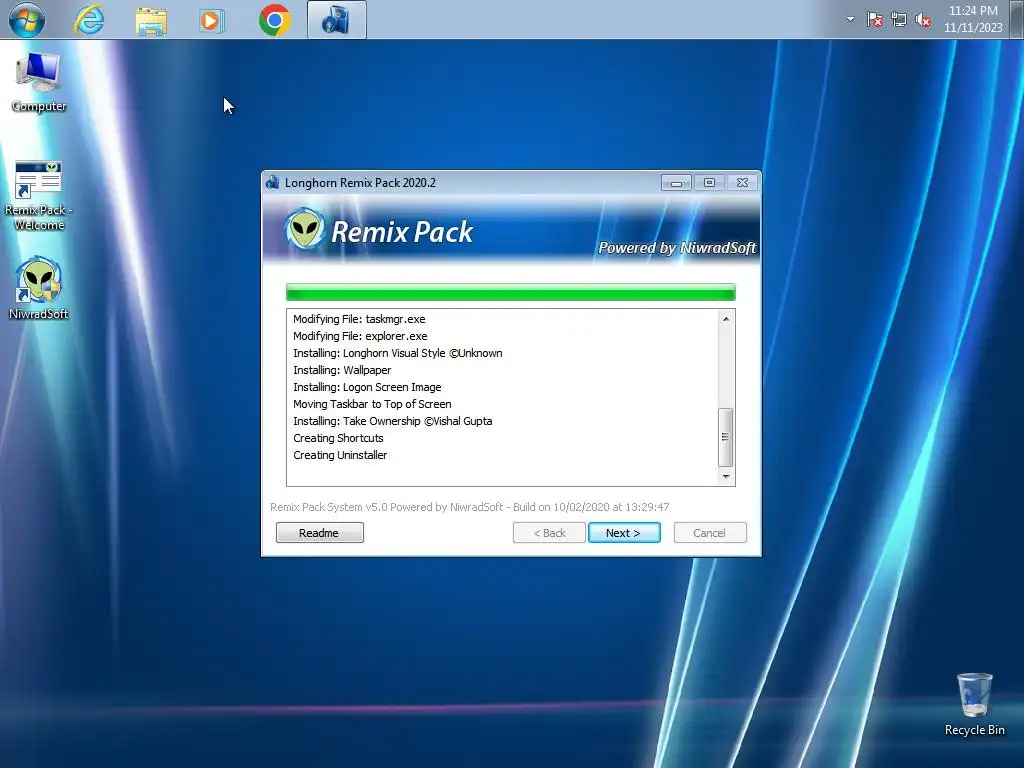
Task: Click the log scrollbar thumb
Action: (x=726, y=437)
